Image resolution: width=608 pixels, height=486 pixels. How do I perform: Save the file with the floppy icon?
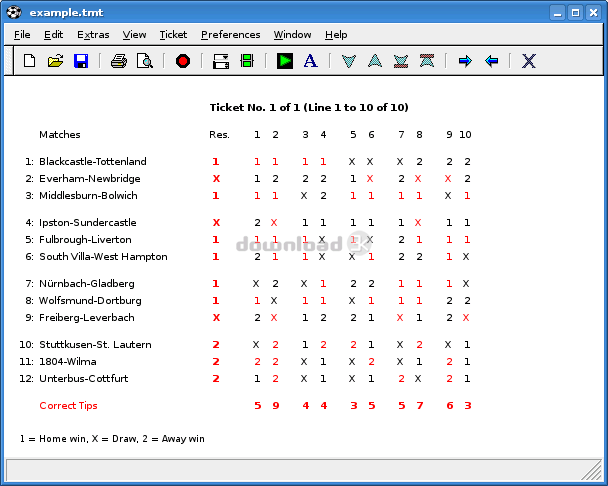[x=81, y=61]
